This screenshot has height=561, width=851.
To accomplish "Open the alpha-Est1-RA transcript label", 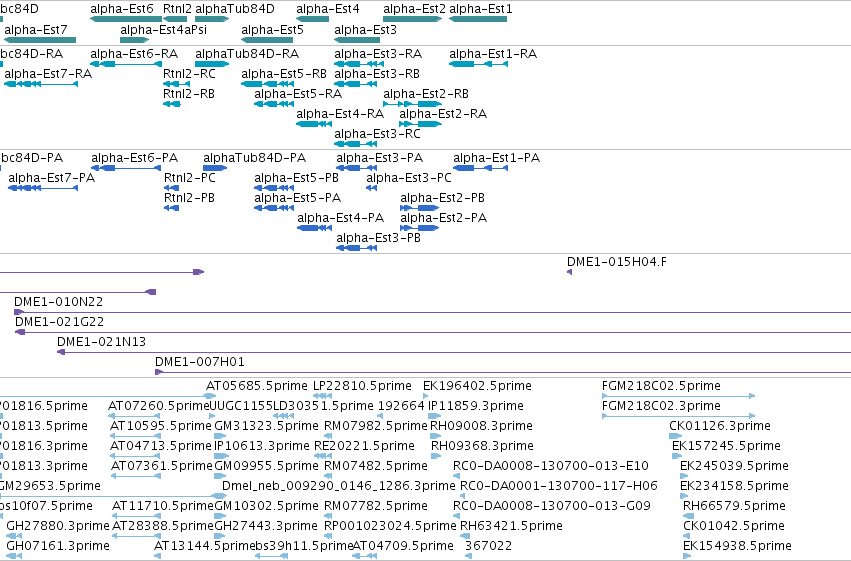I will coord(493,54).
